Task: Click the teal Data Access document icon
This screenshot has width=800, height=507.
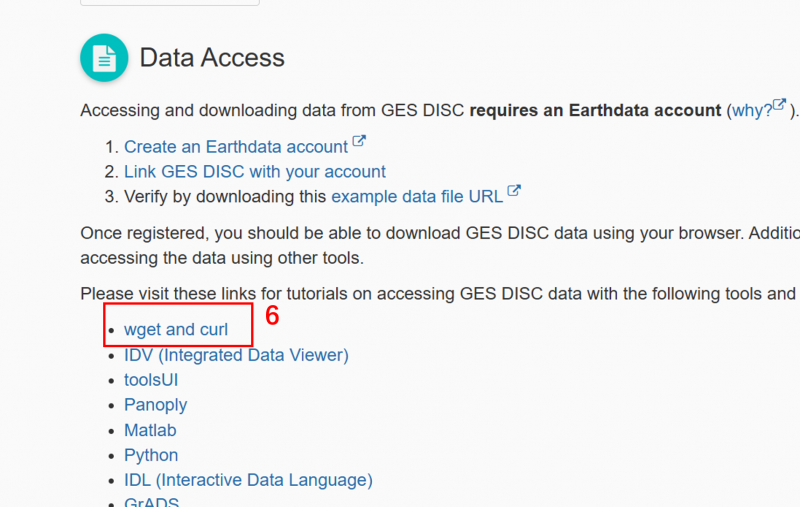Action: 104,58
